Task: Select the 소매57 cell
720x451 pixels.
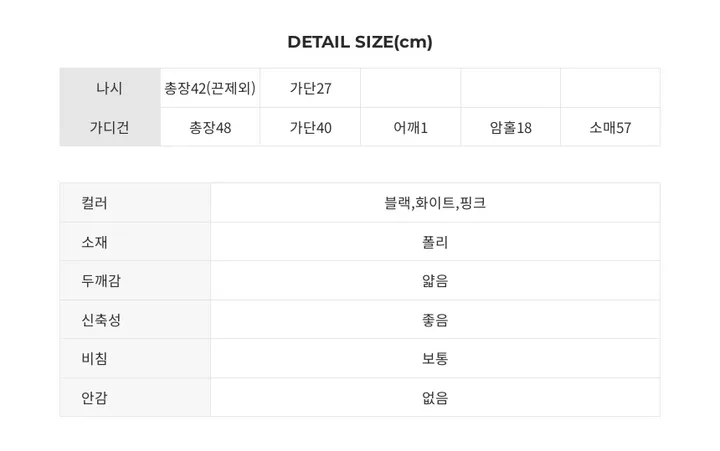Action: [x=610, y=127]
